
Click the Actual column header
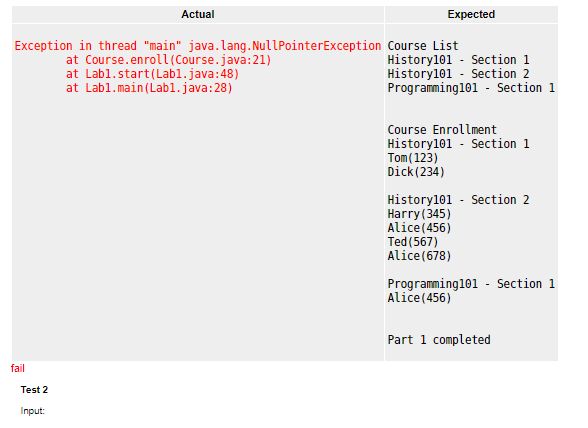pyautogui.click(x=198, y=14)
